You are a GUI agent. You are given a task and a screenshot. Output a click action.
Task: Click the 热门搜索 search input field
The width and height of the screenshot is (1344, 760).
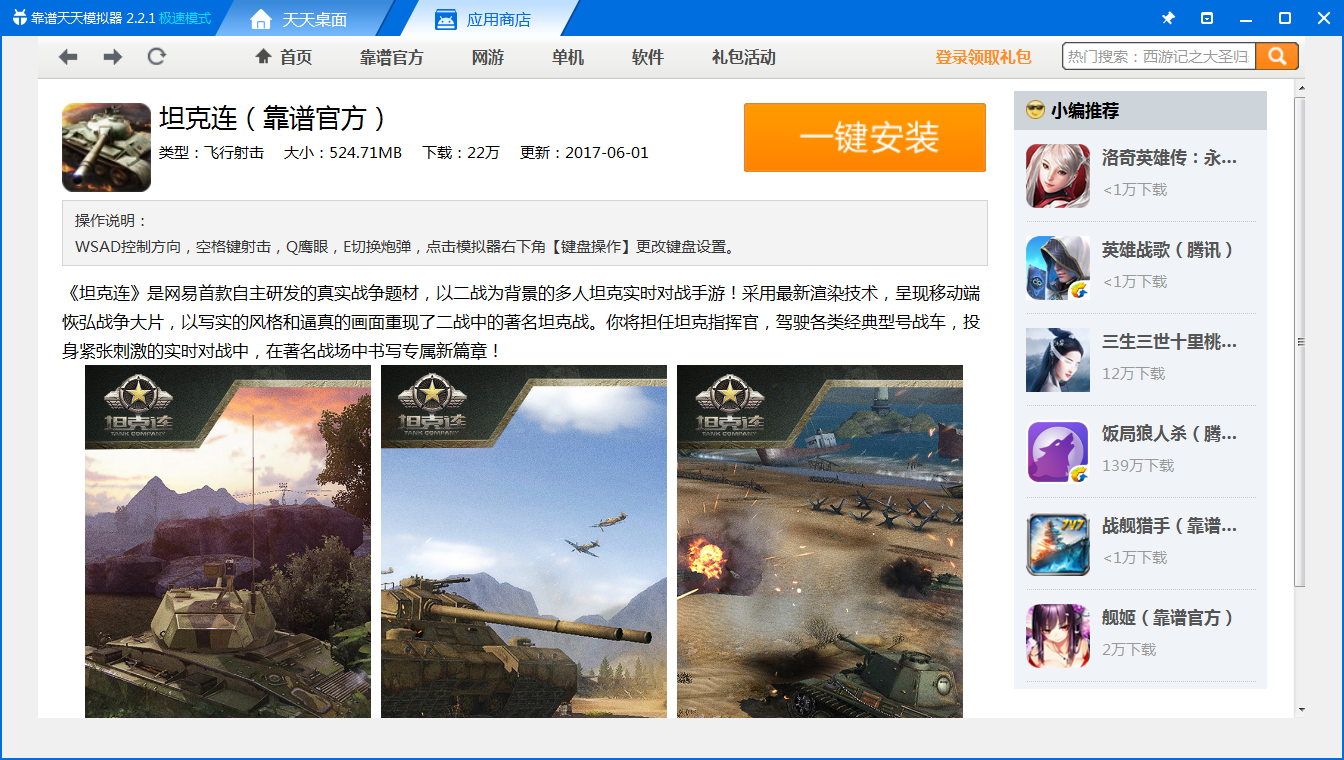(x=1159, y=57)
